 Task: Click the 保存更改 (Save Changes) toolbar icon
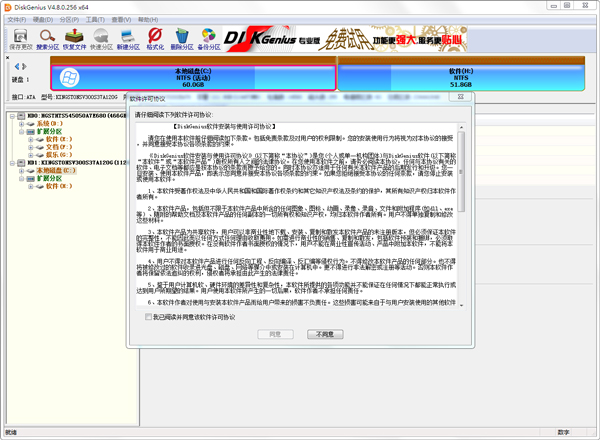coord(19,38)
